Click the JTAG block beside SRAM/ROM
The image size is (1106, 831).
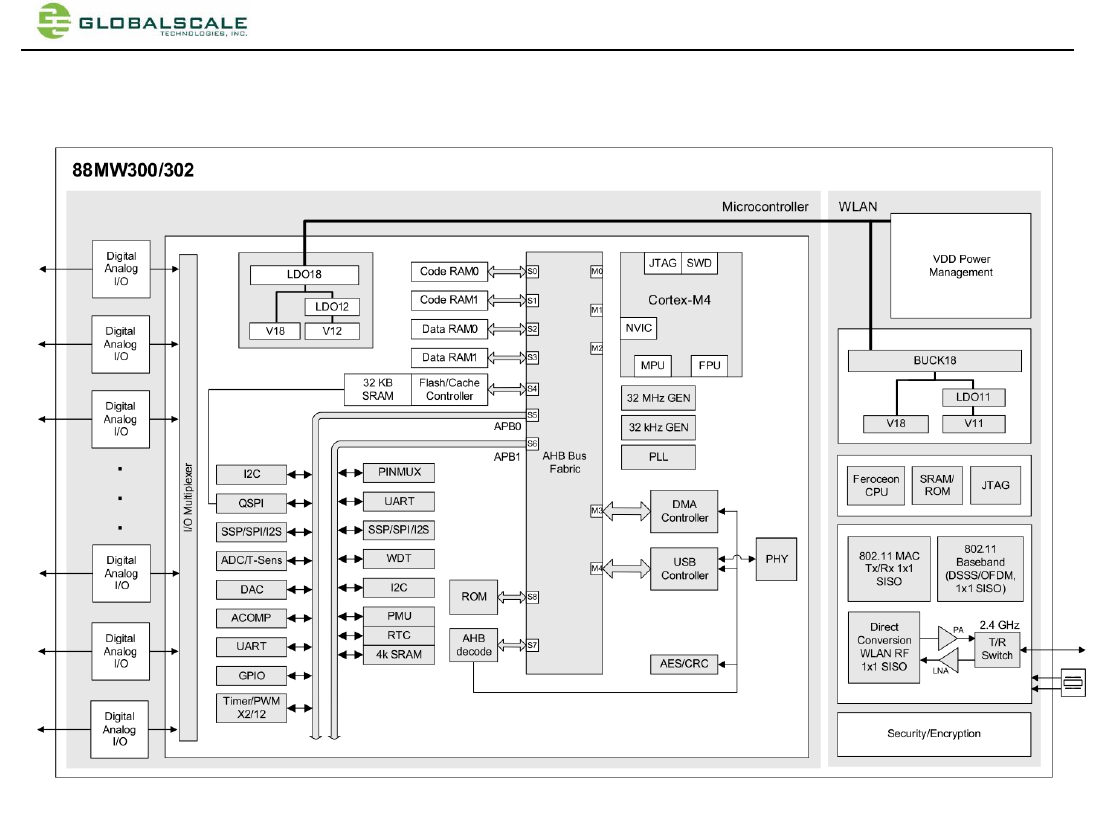995,485
